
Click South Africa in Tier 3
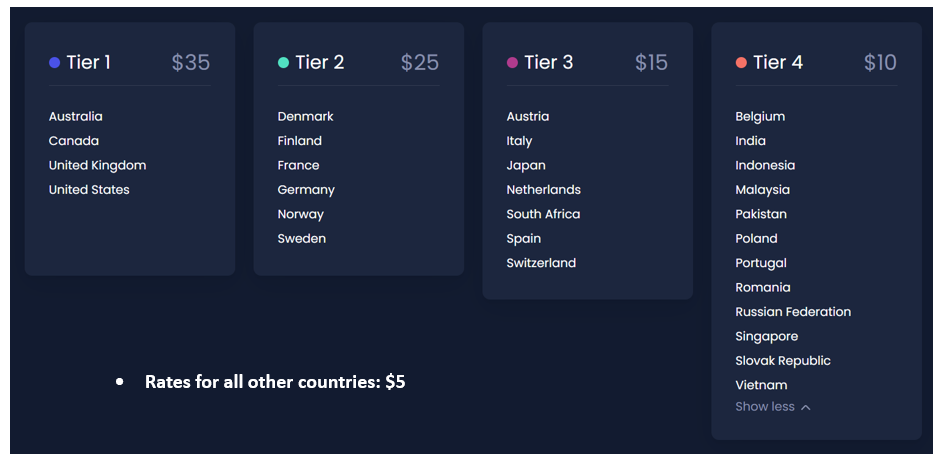(543, 214)
